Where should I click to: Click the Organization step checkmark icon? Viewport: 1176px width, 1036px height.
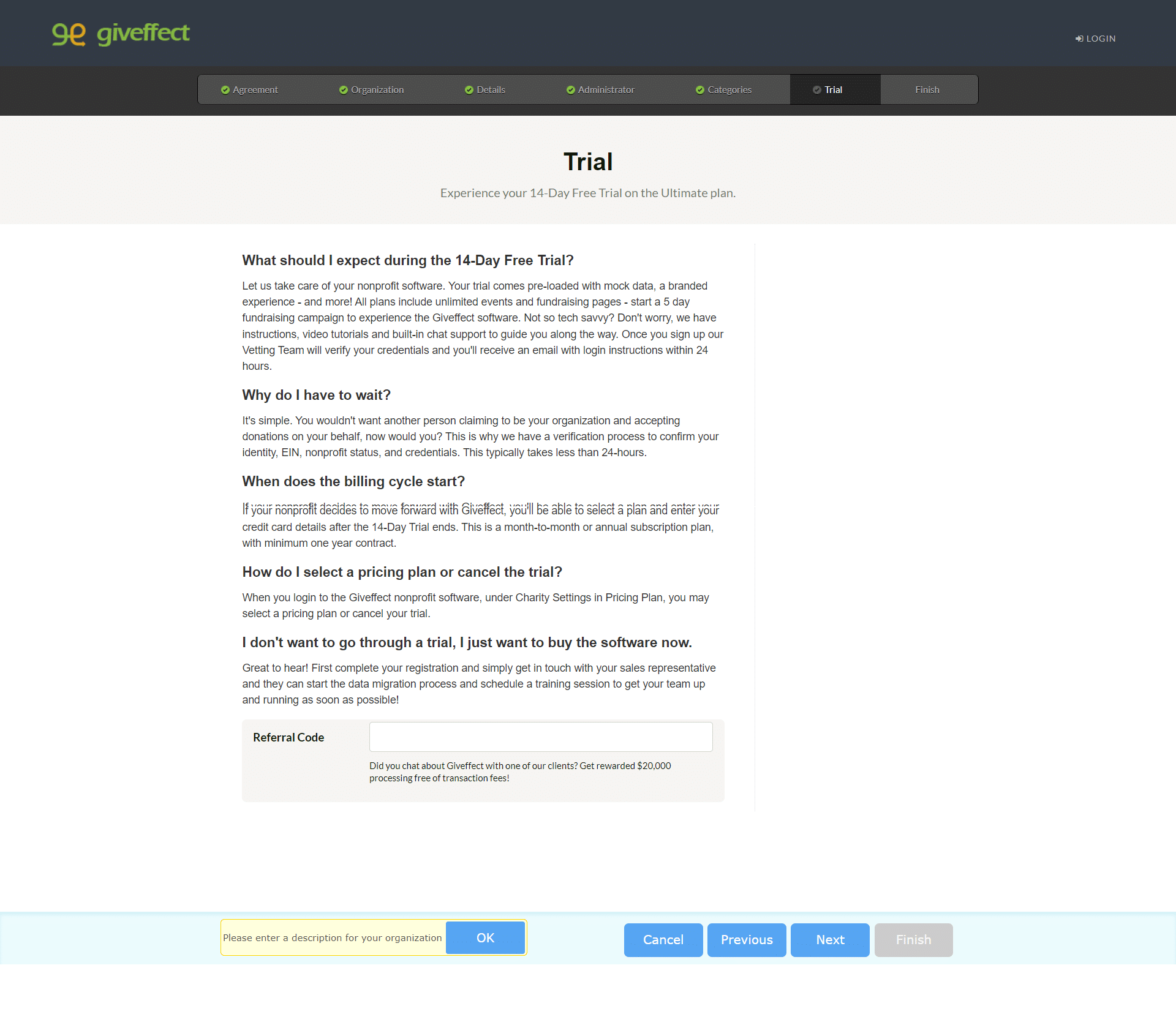point(341,89)
